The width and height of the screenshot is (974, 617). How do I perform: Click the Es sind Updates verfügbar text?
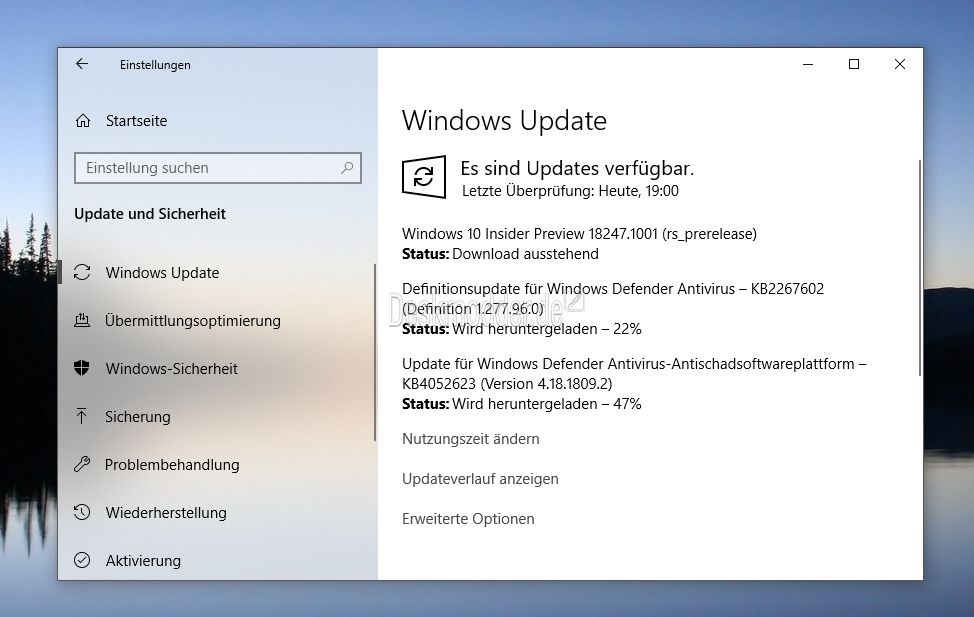tap(577, 168)
